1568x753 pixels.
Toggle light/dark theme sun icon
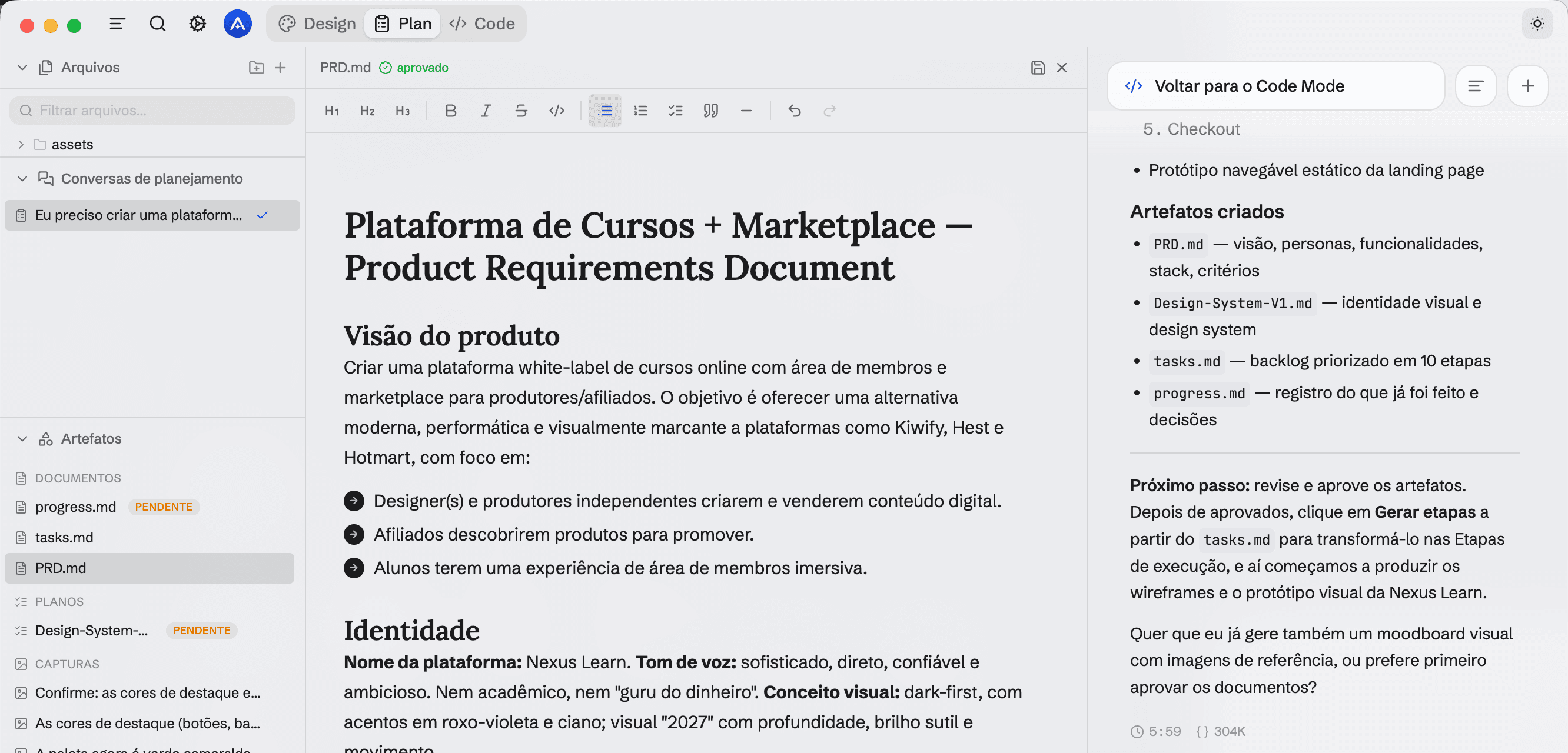1537,24
